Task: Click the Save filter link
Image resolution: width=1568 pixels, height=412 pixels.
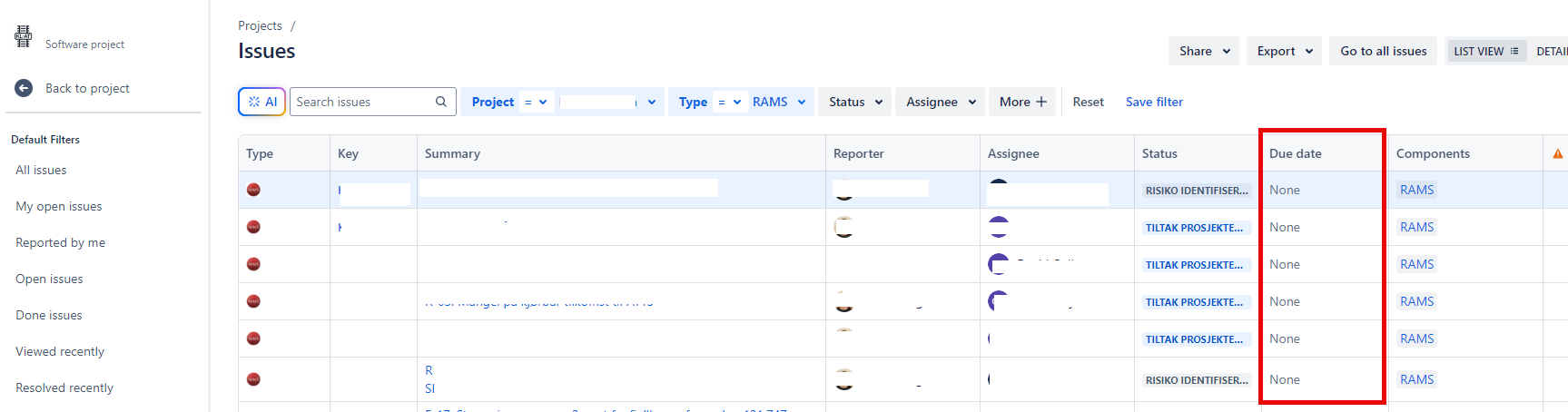Action: pos(1154,102)
